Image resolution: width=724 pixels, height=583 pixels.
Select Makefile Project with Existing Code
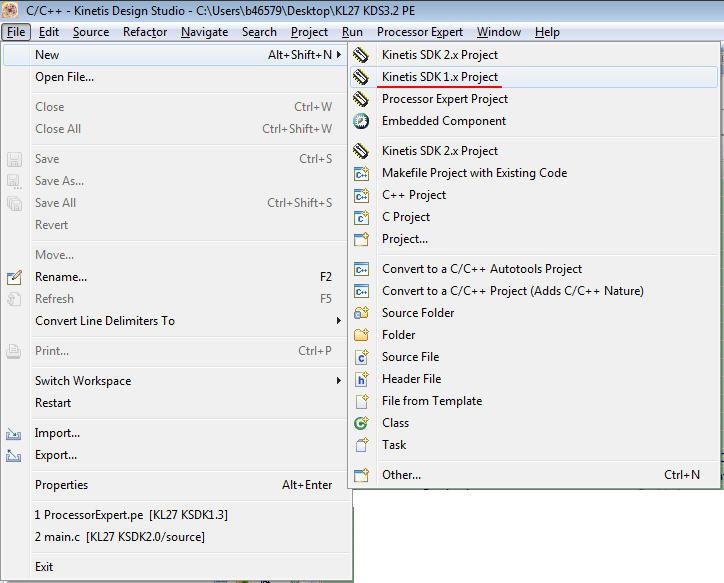pyautogui.click(x=534, y=173)
